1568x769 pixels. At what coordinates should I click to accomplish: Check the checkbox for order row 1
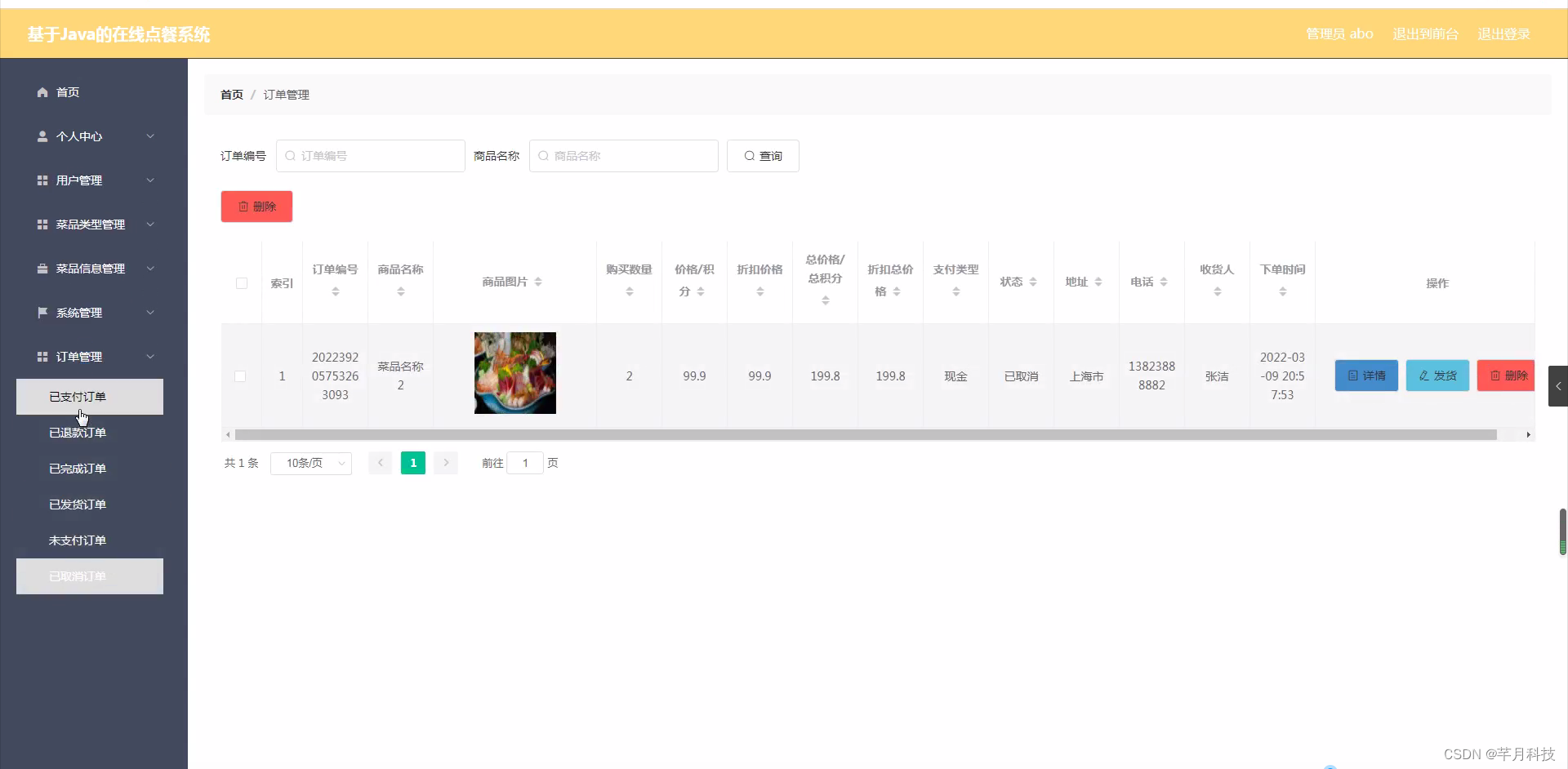[x=239, y=376]
